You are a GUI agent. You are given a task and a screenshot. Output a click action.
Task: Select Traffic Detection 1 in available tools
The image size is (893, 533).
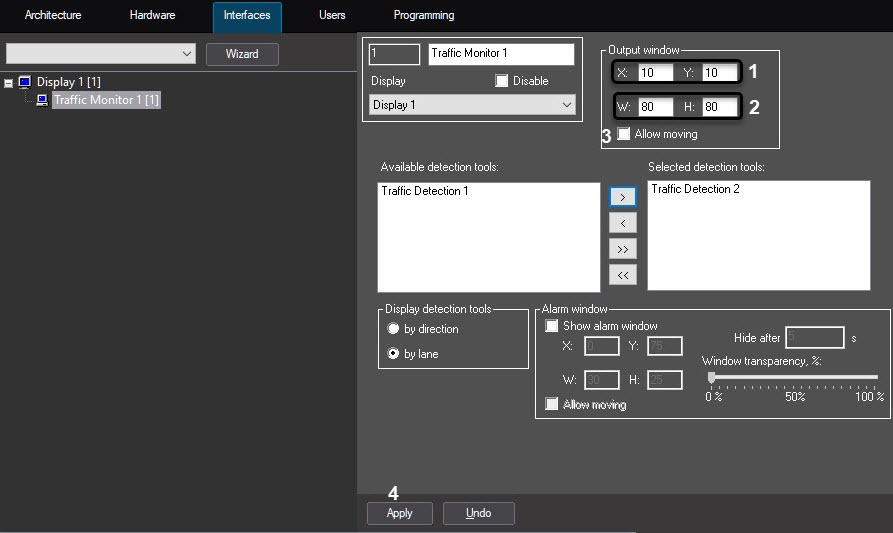(x=425, y=191)
